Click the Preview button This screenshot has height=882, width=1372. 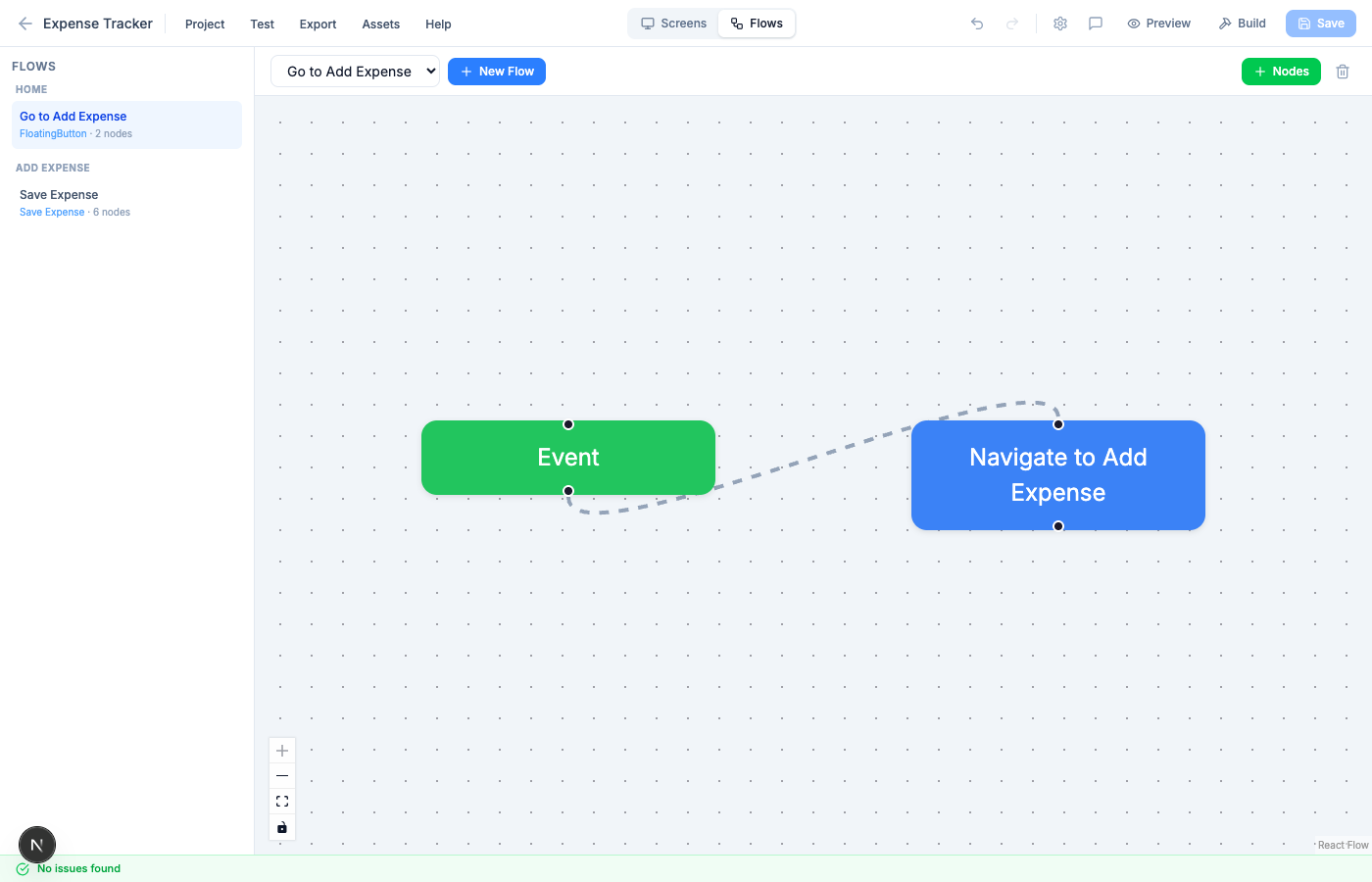pyautogui.click(x=1159, y=24)
